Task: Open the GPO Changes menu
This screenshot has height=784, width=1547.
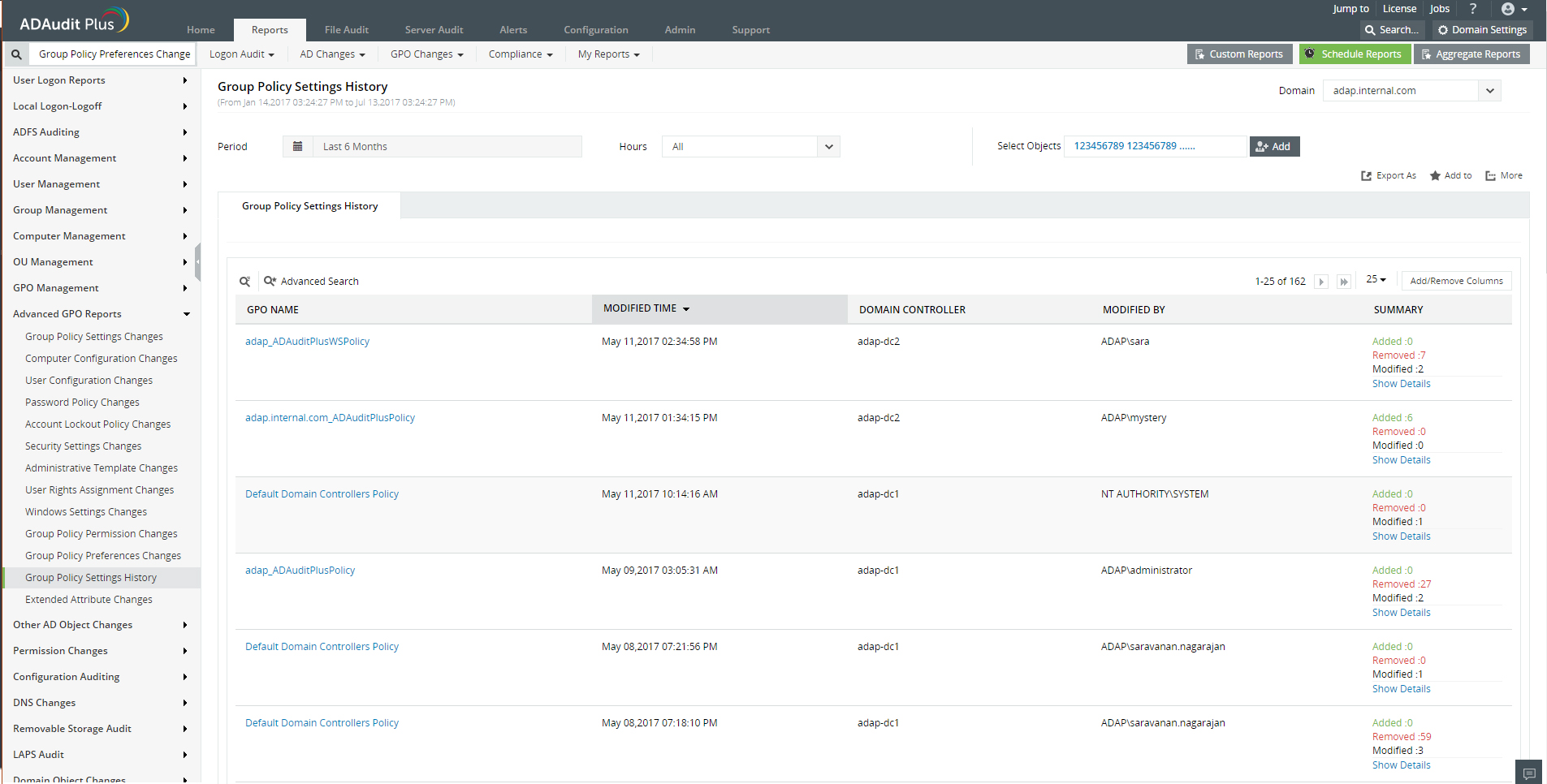Action: click(426, 54)
